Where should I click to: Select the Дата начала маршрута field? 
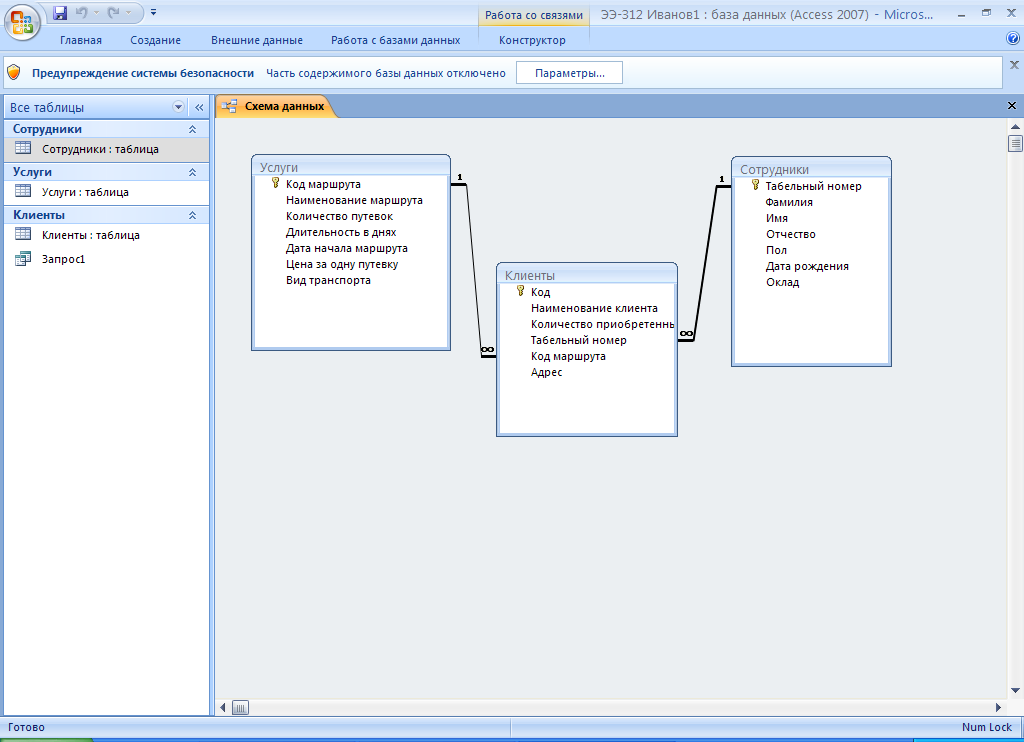click(x=346, y=248)
